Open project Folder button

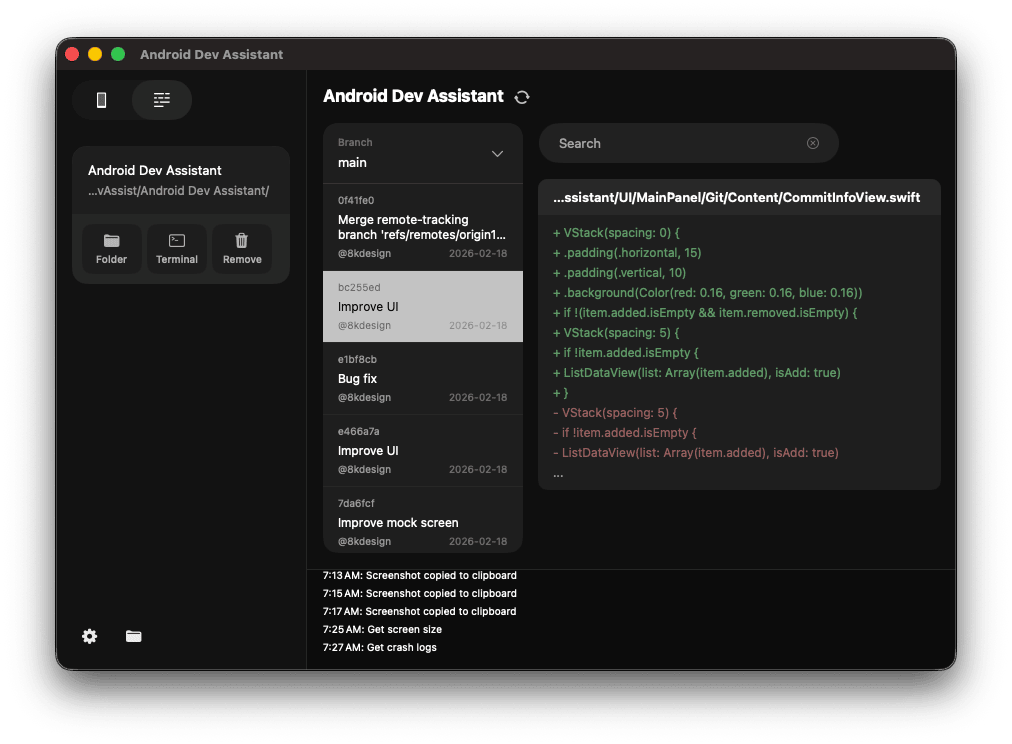pyautogui.click(x=111, y=248)
